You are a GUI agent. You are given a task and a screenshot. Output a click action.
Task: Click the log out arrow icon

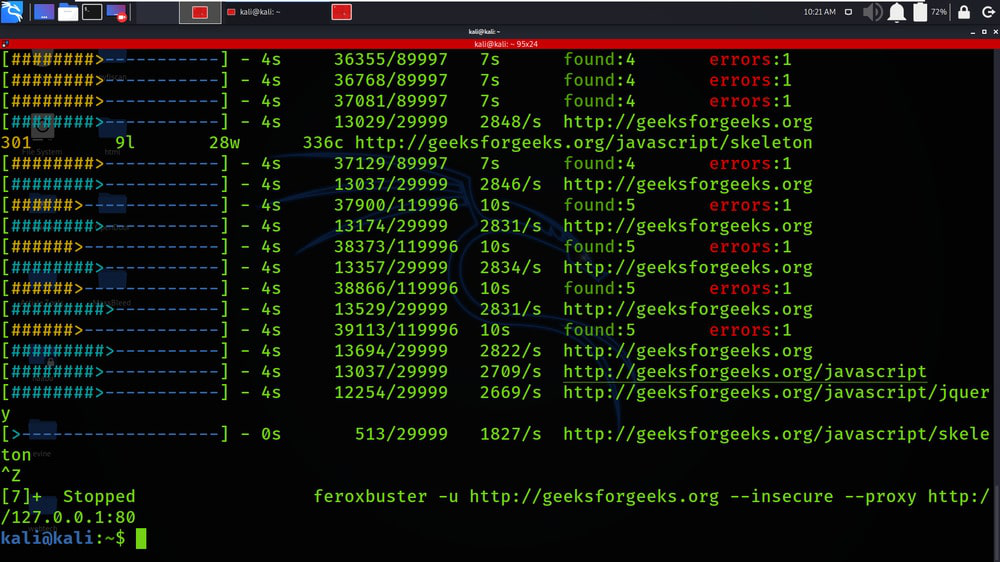pyautogui.click(x=988, y=12)
